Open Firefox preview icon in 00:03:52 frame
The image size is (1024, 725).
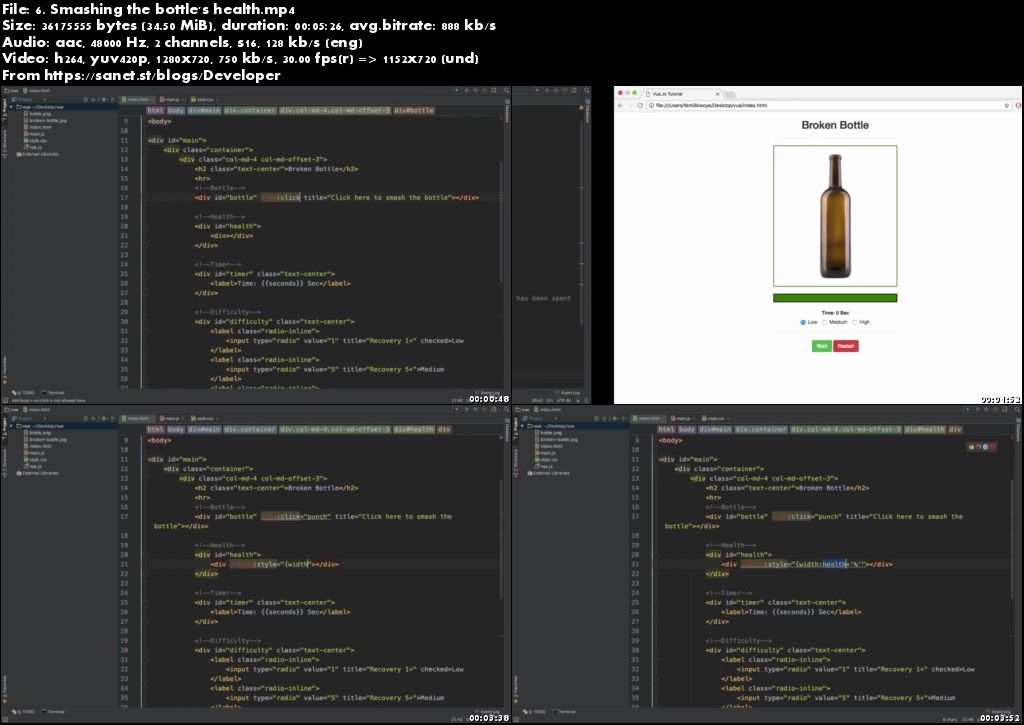[978, 447]
